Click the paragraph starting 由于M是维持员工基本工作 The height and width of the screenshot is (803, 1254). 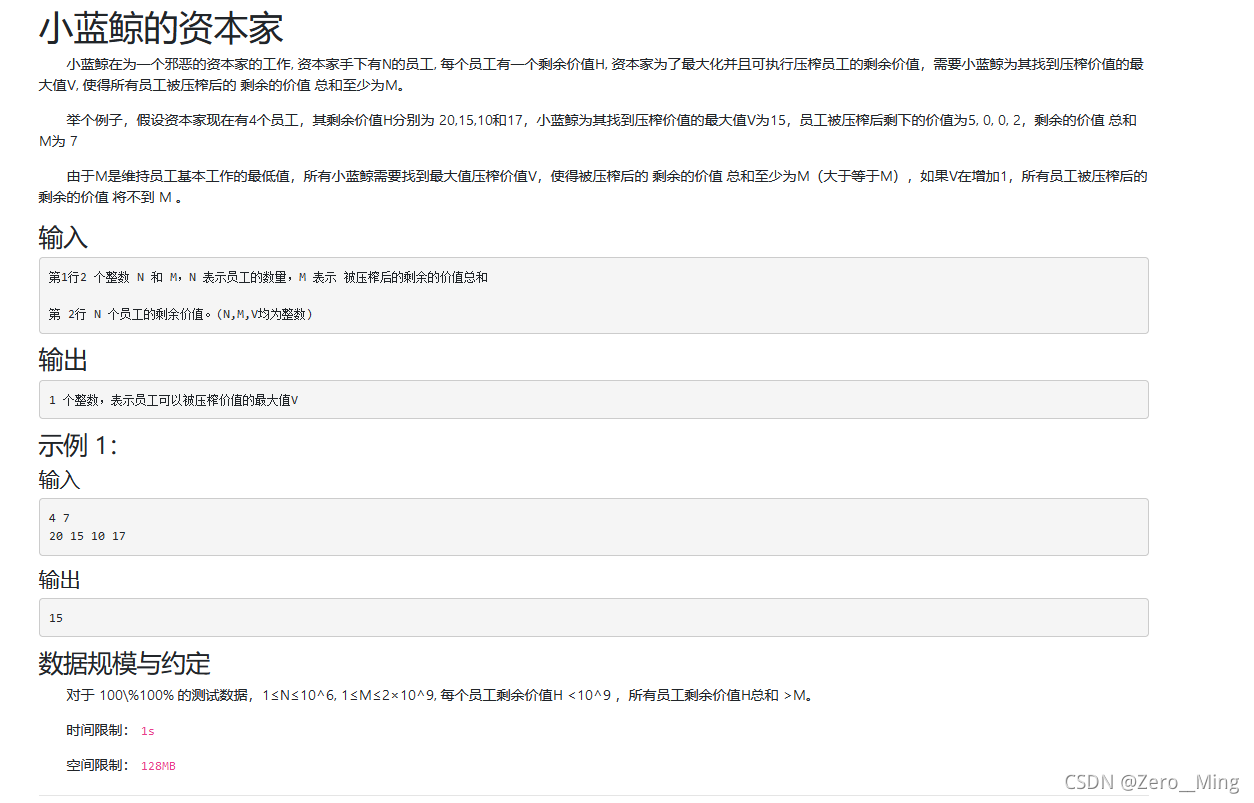click(x=593, y=186)
